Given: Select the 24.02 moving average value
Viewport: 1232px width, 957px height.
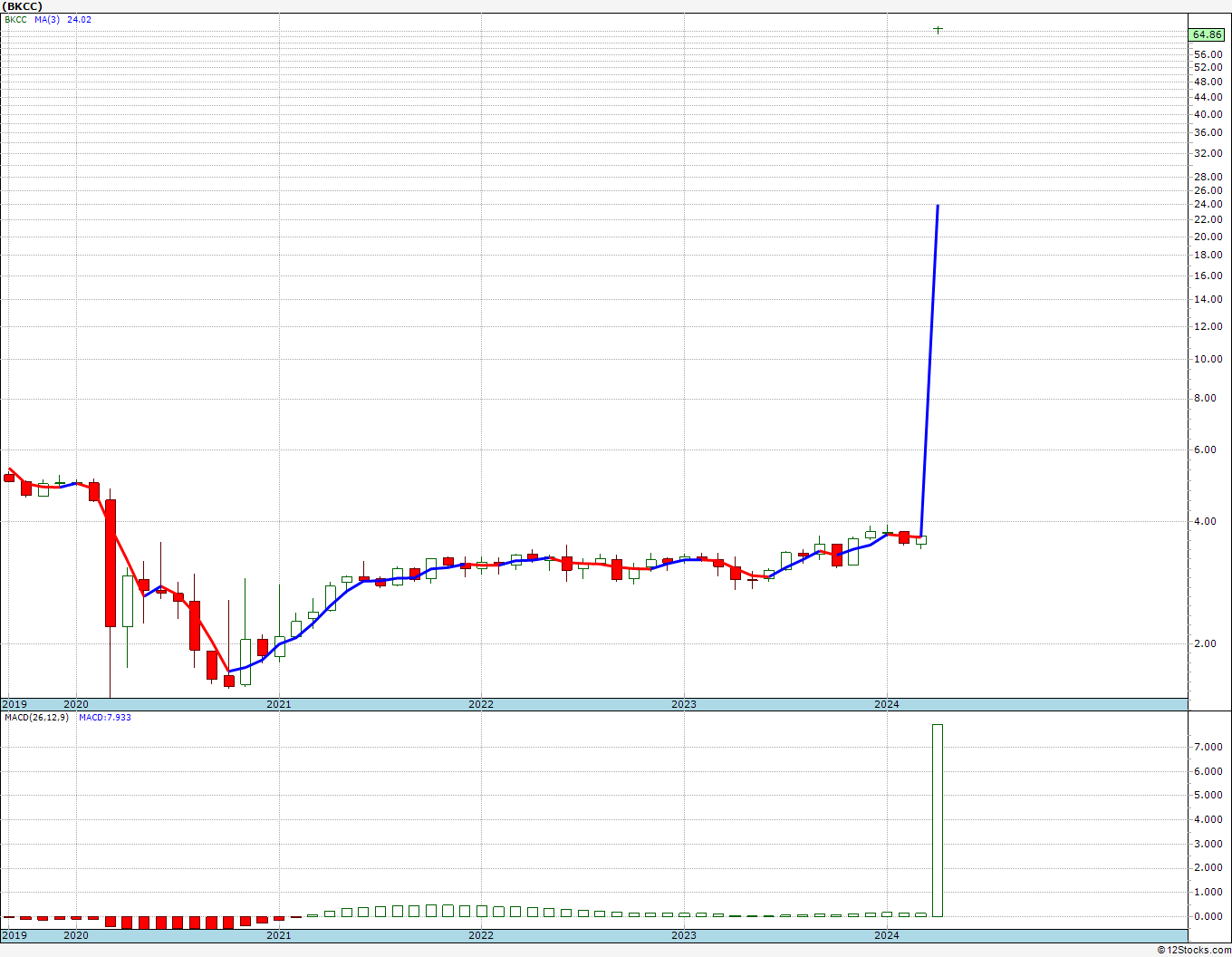Looking at the screenshot, I should (x=80, y=20).
